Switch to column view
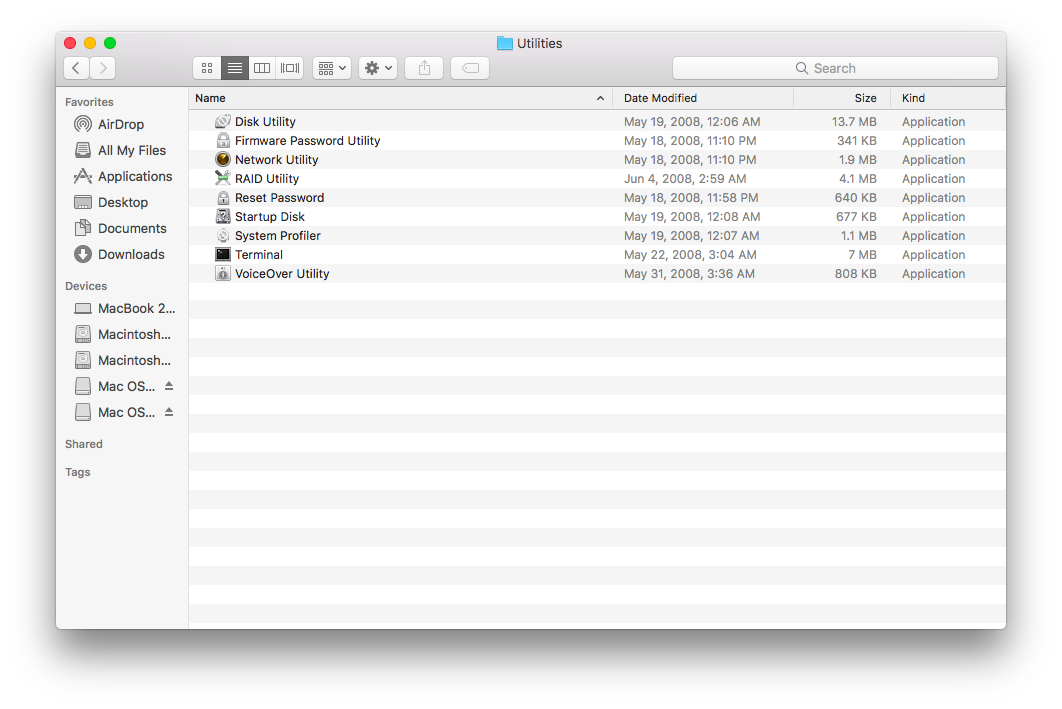 pyautogui.click(x=262, y=68)
